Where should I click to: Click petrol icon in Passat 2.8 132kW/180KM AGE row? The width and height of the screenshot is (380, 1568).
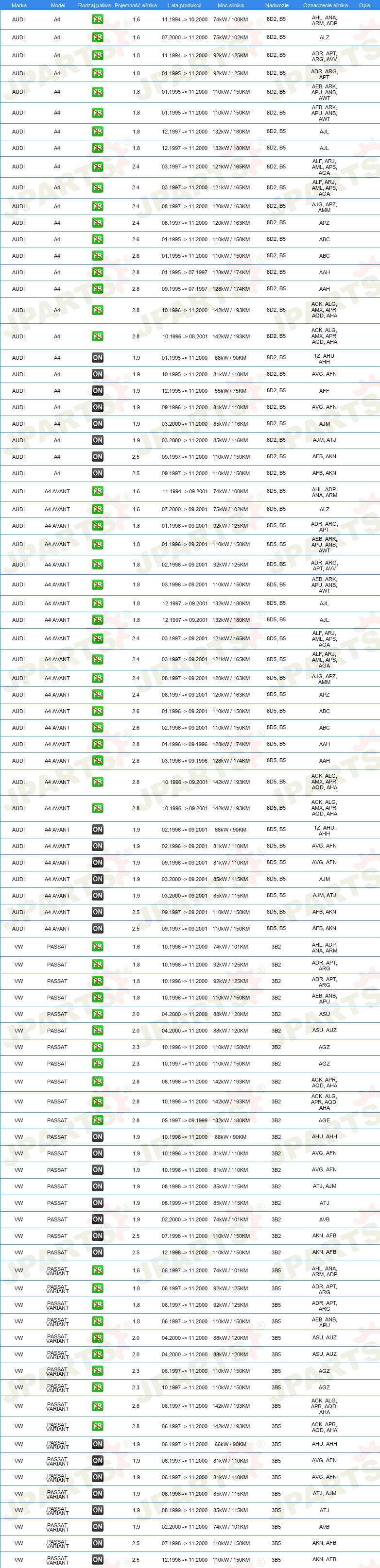pos(98,1120)
